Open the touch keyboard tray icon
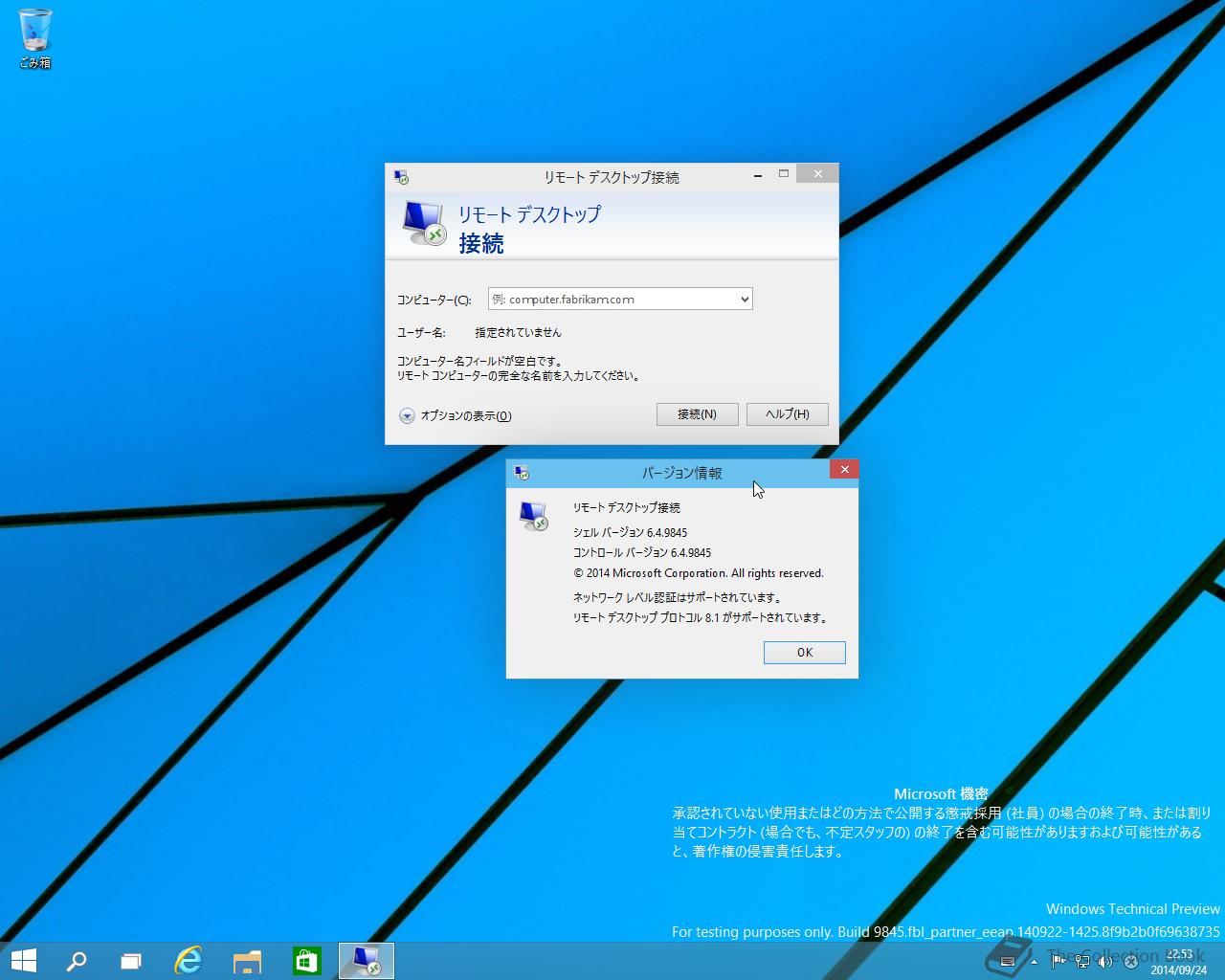The width and height of the screenshot is (1225, 980). tap(1007, 961)
